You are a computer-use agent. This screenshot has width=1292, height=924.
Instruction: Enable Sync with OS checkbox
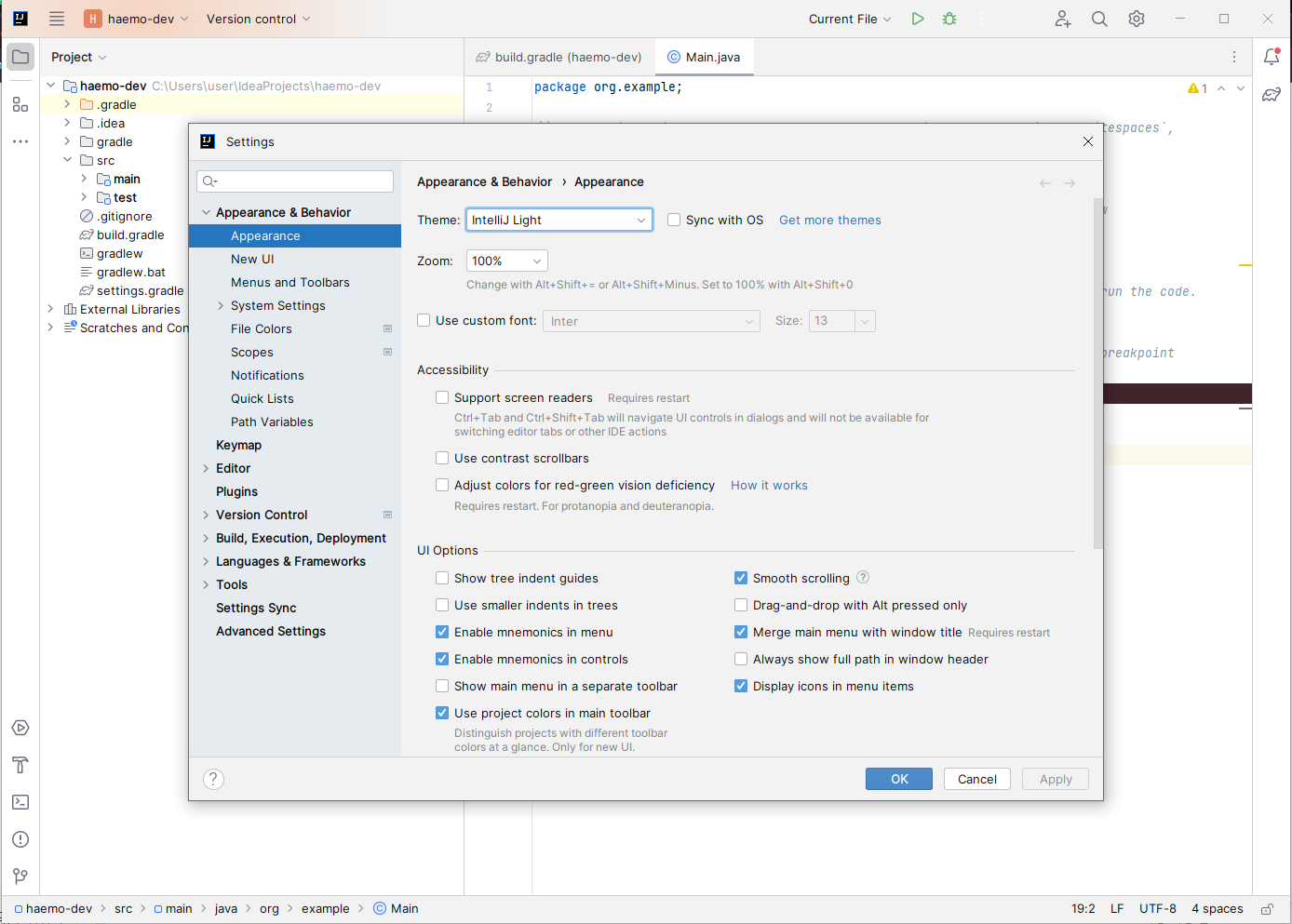tap(674, 220)
